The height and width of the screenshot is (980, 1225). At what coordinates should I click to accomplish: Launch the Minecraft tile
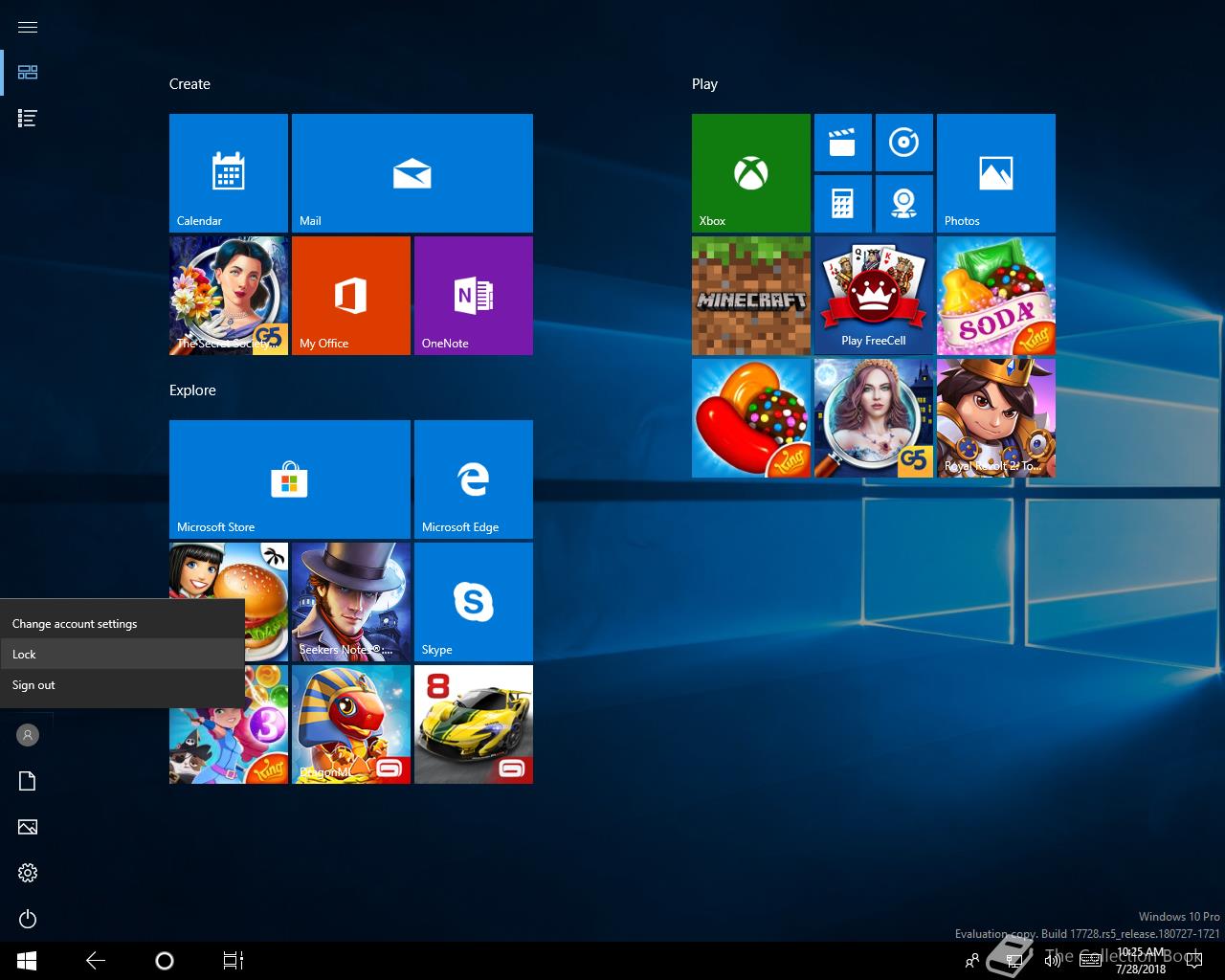click(x=751, y=296)
